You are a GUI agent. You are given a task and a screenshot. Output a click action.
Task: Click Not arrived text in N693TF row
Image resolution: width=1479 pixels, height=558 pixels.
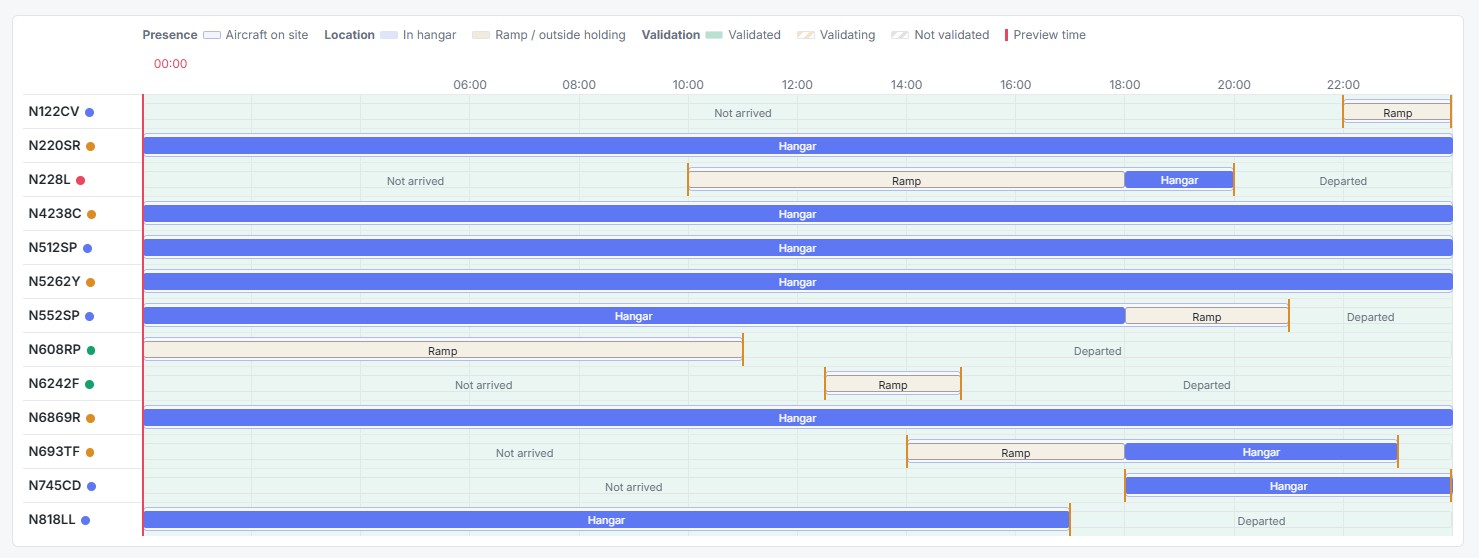point(525,453)
